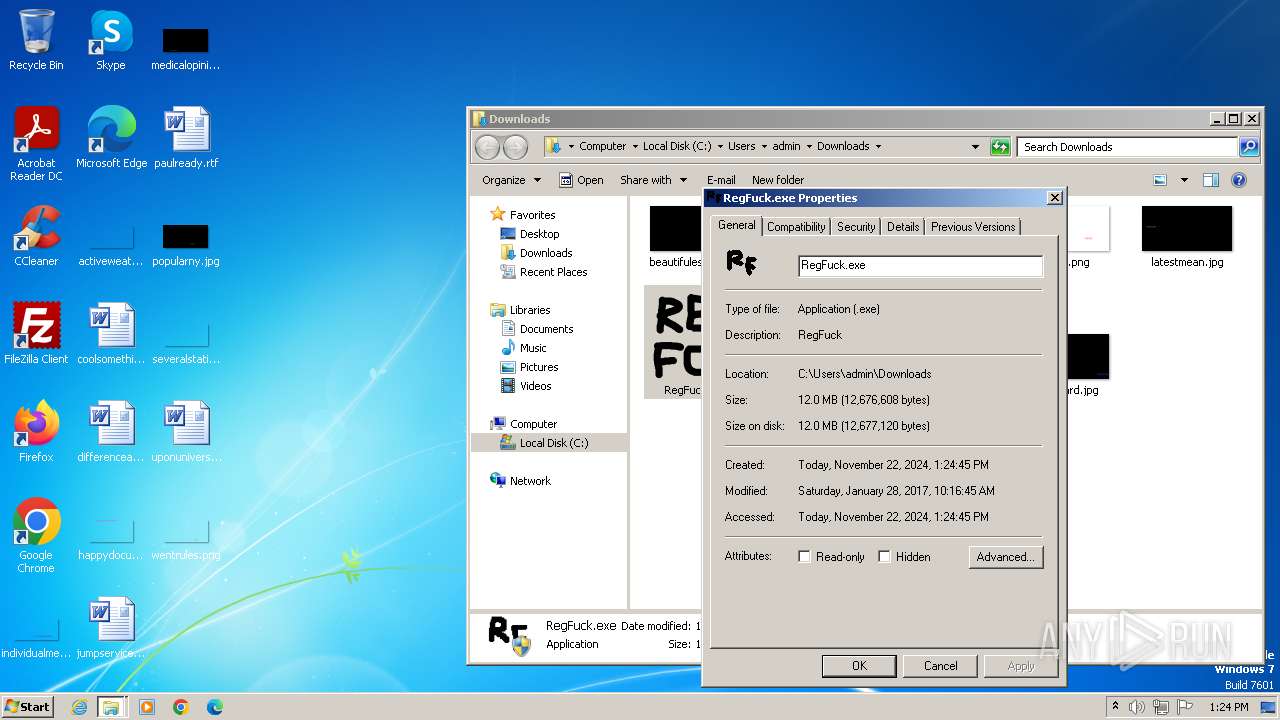This screenshot has height=720, width=1280.
Task: Tick the Read-only attribute checkbox
Action: (804, 557)
